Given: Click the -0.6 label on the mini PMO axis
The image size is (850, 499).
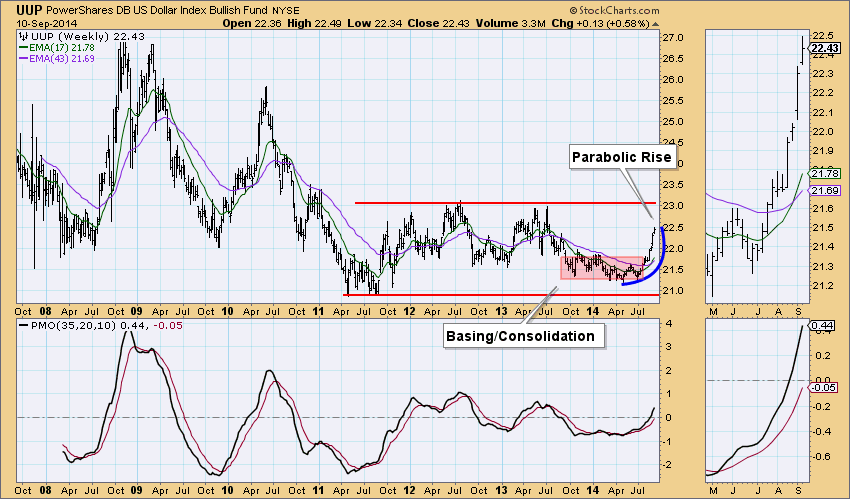Looking at the screenshot, I should point(823,456).
